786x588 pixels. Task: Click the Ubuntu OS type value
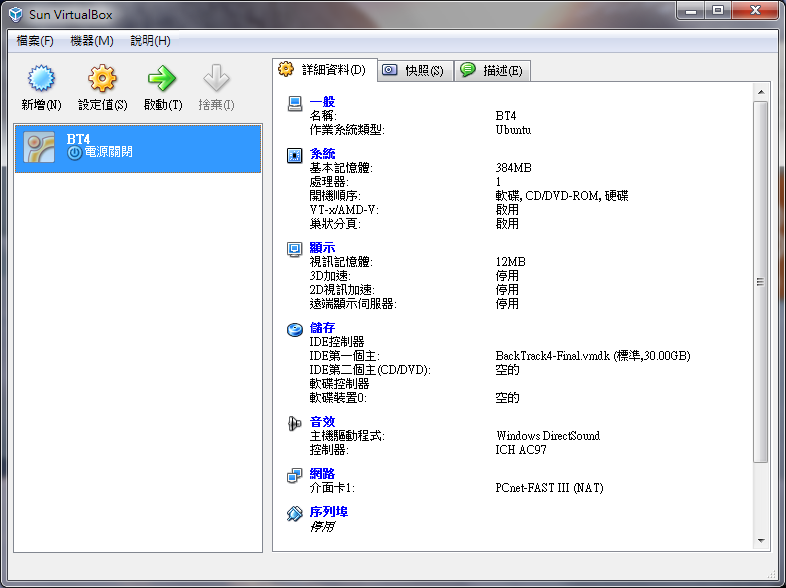513,130
